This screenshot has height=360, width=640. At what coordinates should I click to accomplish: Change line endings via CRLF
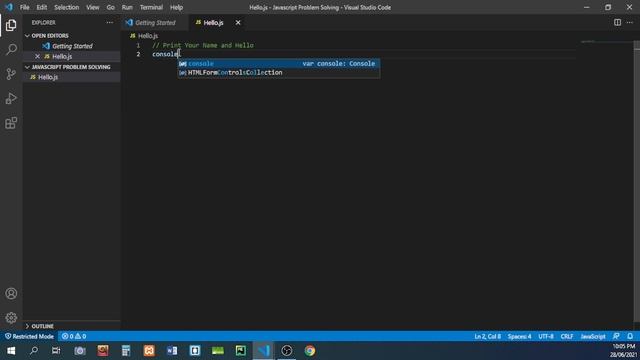pos(567,336)
